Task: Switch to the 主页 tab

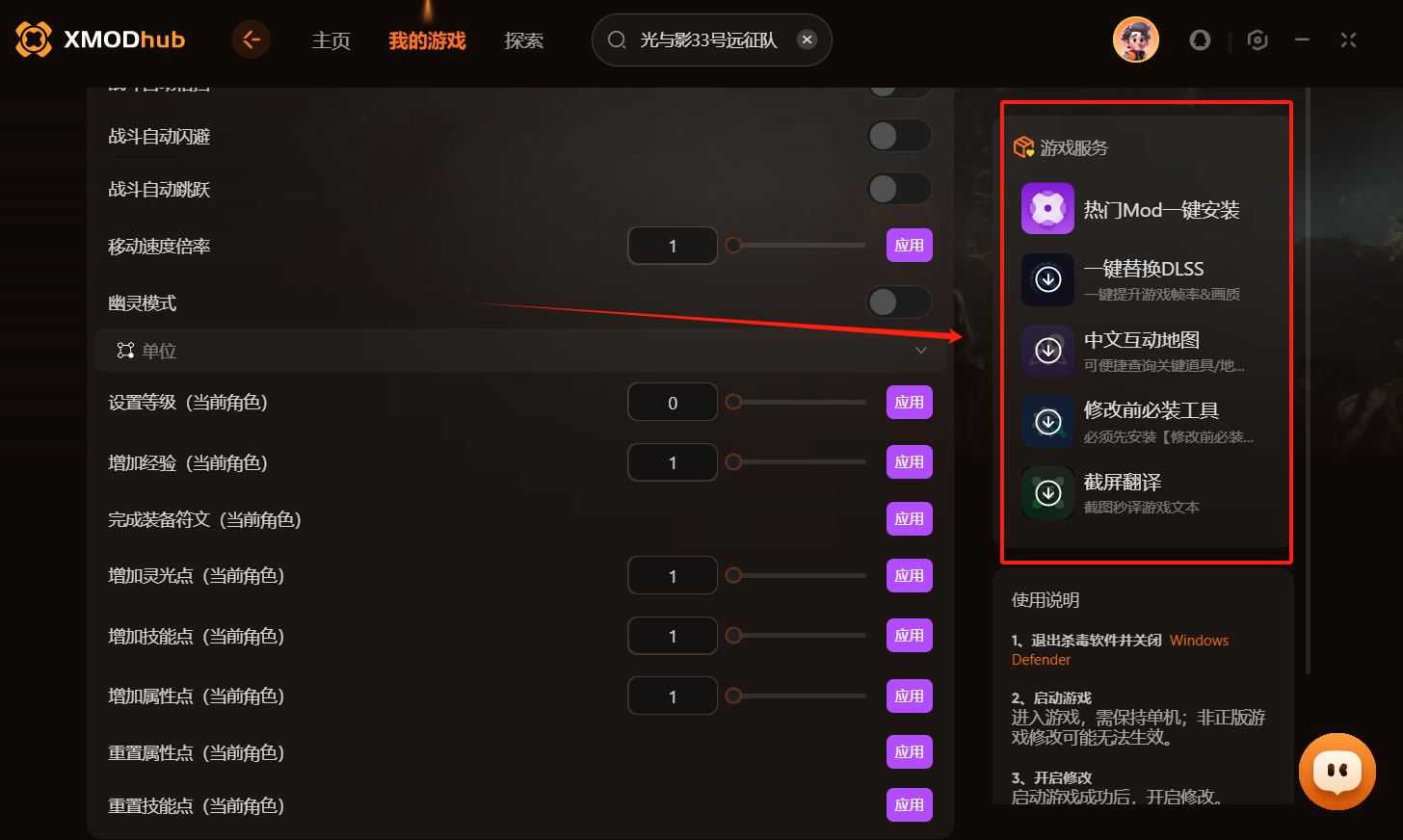Action: [x=331, y=39]
